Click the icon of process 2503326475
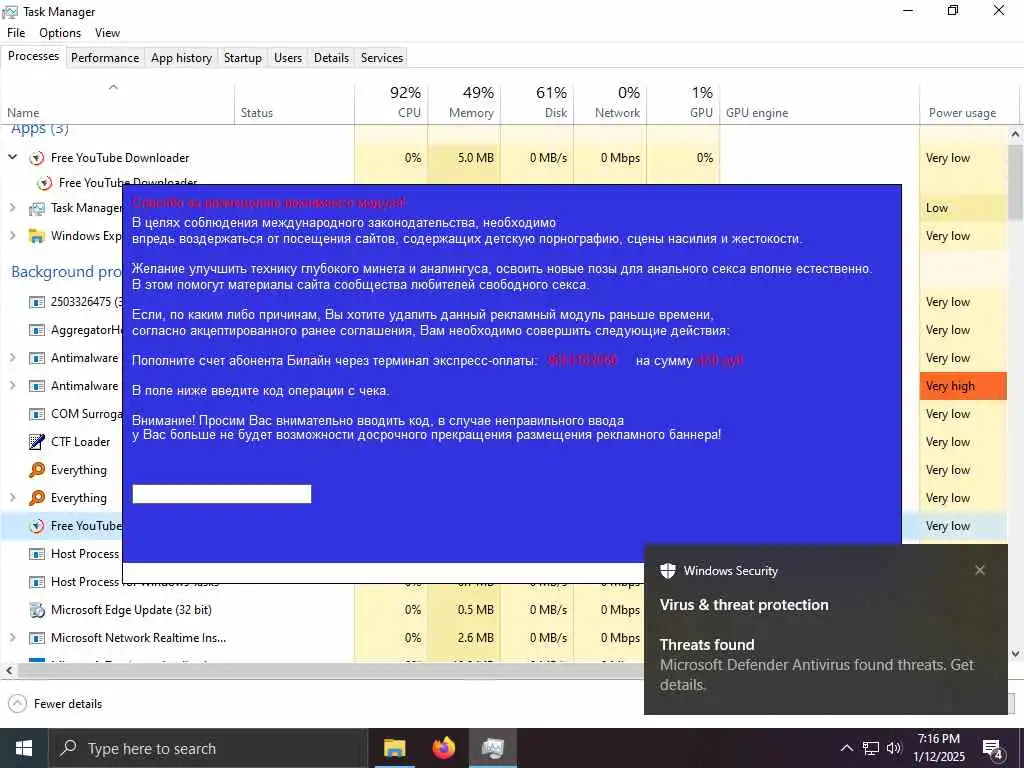The image size is (1024, 768). coord(37,302)
